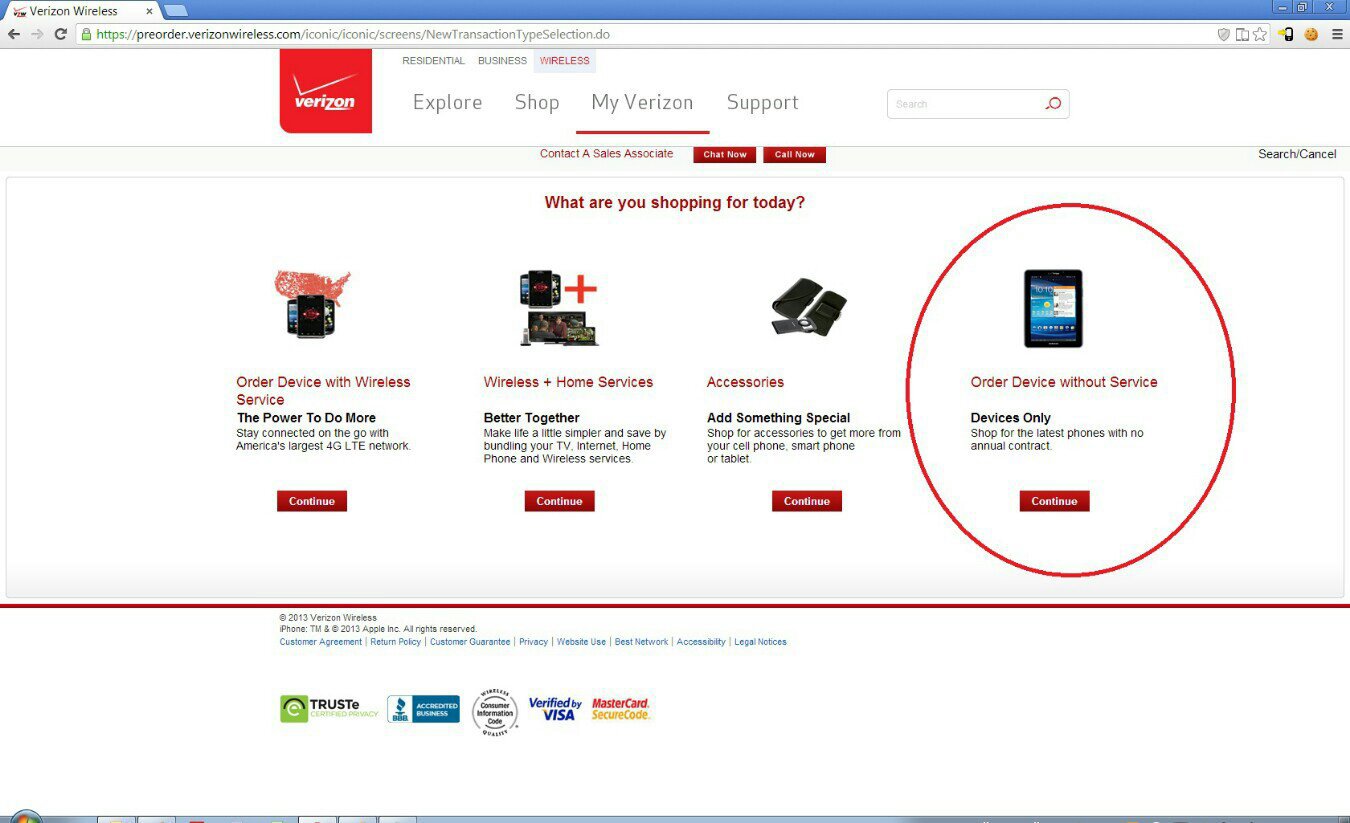Viewport: 1350px width, 823px height.
Task: Open the Return Policy footer link
Action: pyautogui.click(x=396, y=642)
